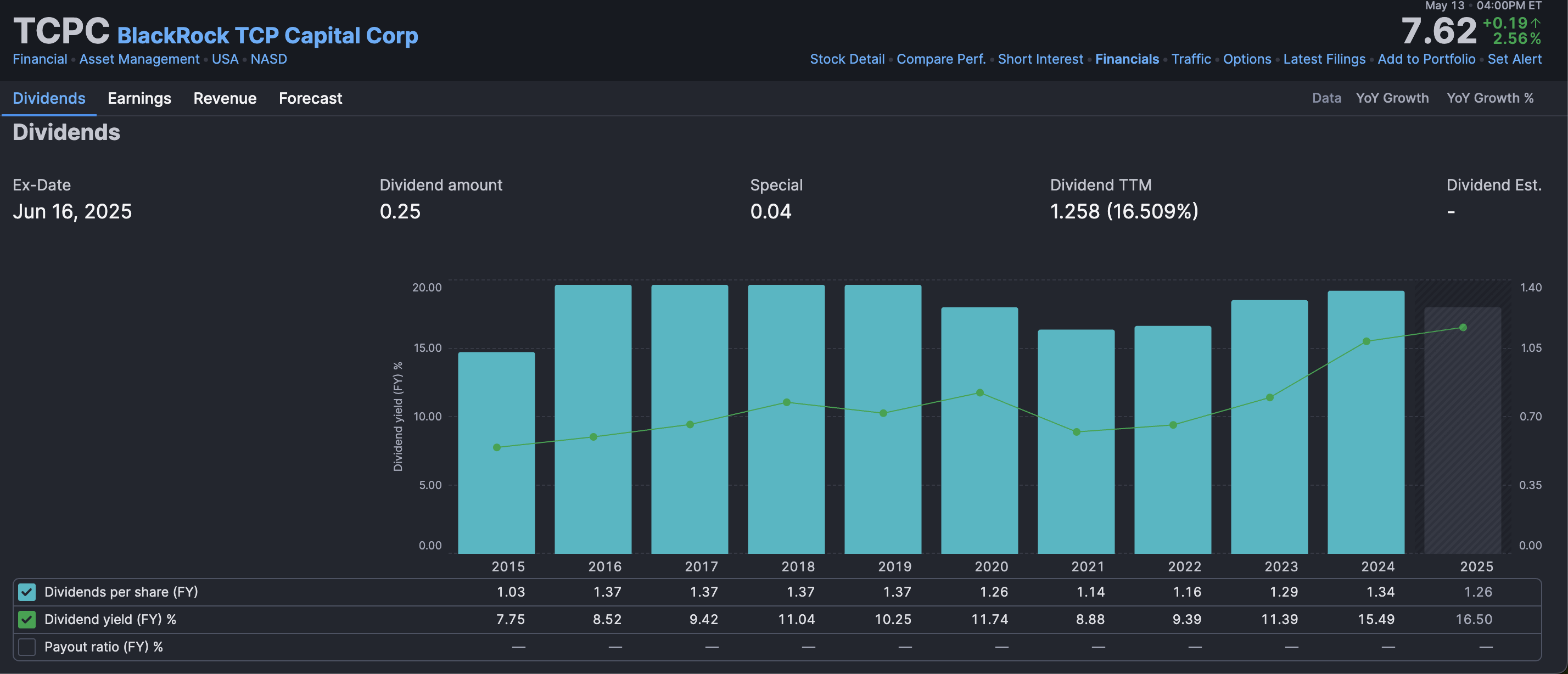Click the USA country link
The width and height of the screenshot is (1568, 674).
[225, 59]
